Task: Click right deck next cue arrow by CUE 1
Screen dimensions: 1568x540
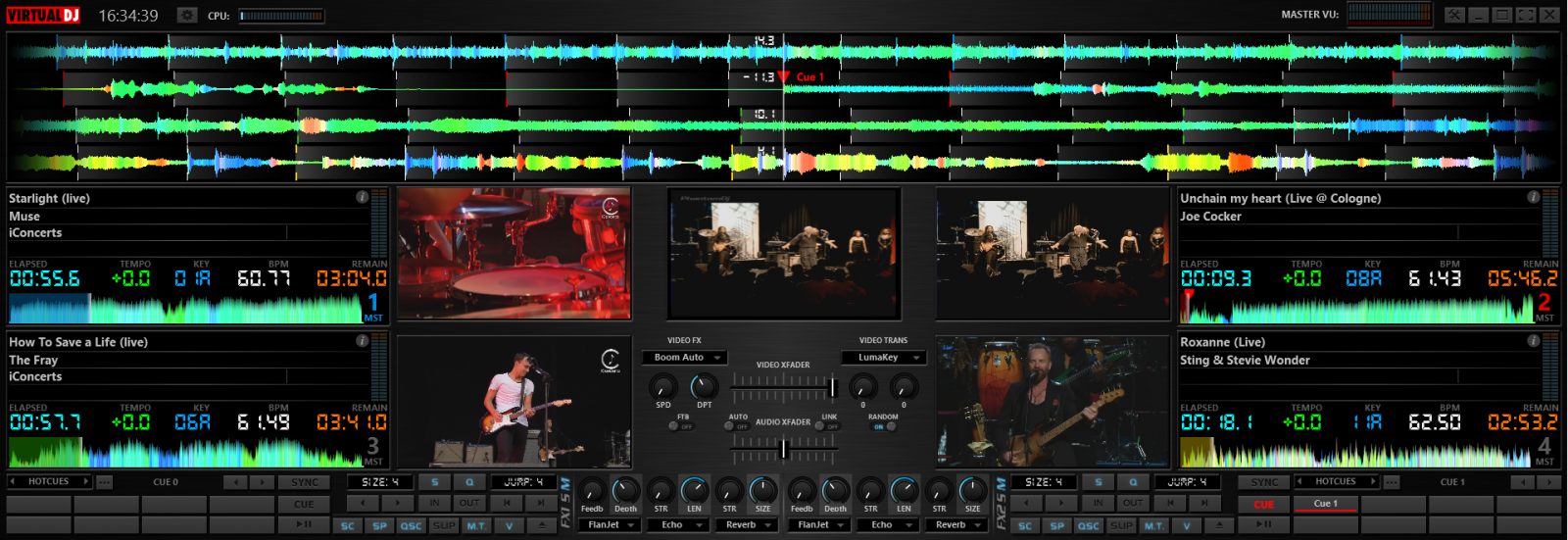Action: [x=1549, y=482]
